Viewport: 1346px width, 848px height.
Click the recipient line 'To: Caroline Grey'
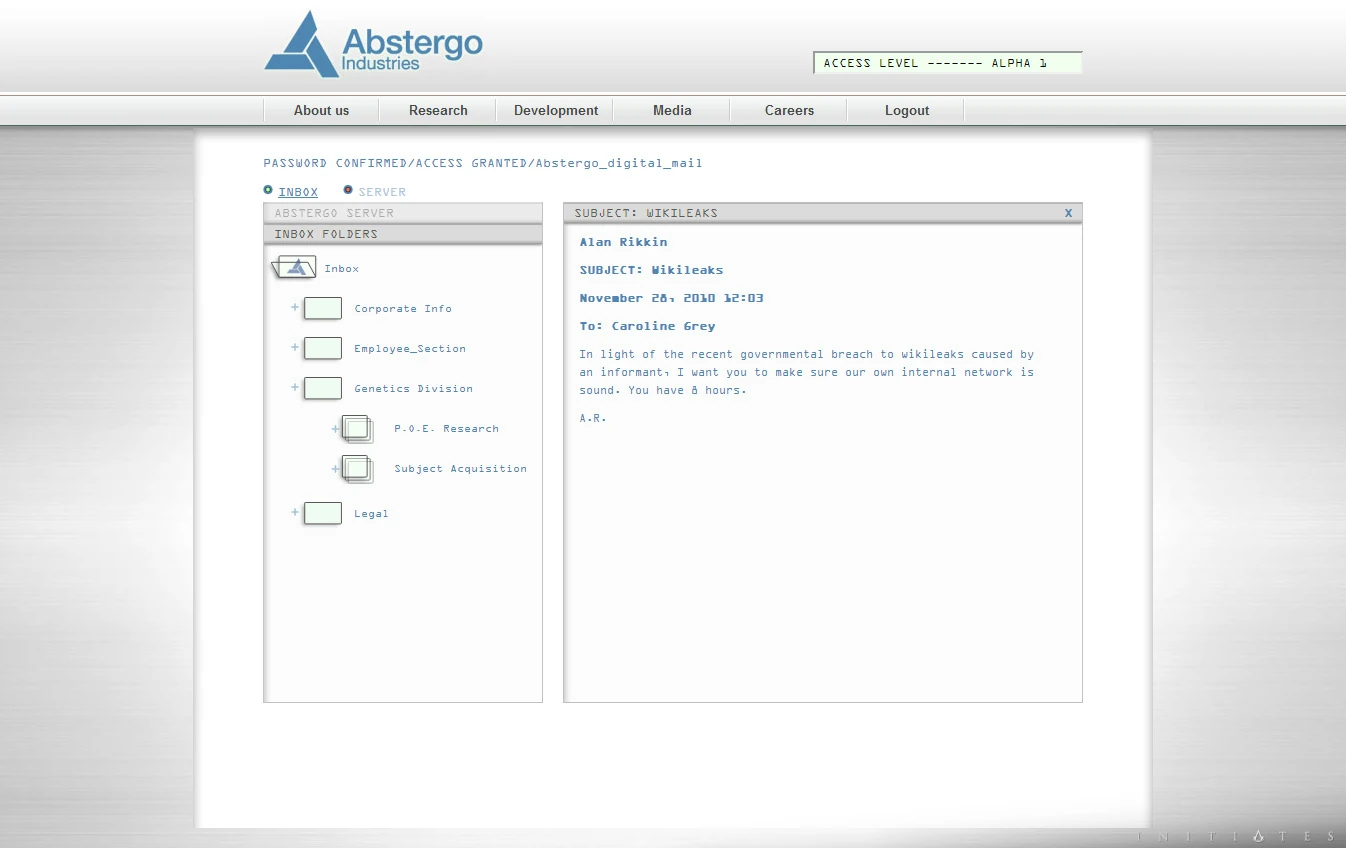(647, 326)
